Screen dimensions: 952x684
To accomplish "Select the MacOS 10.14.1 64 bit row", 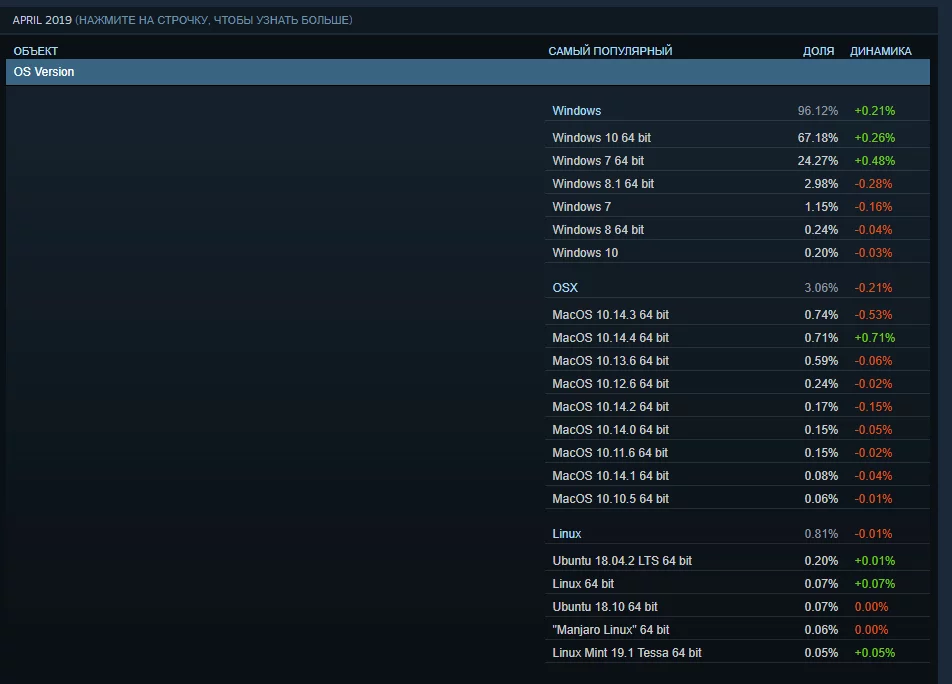I will coord(737,476).
